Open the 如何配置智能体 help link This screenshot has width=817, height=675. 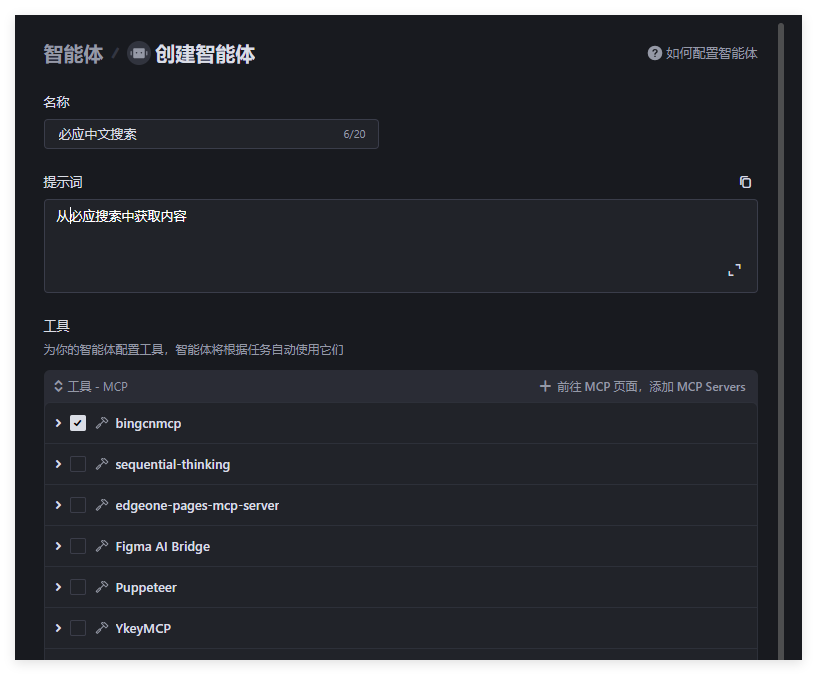click(711, 53)
